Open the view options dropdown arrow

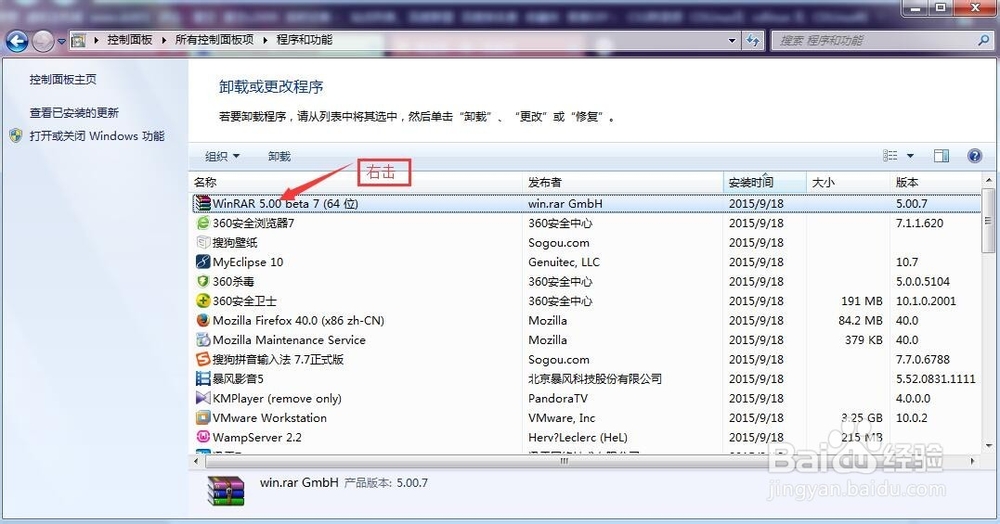click(x=910, y=156)
